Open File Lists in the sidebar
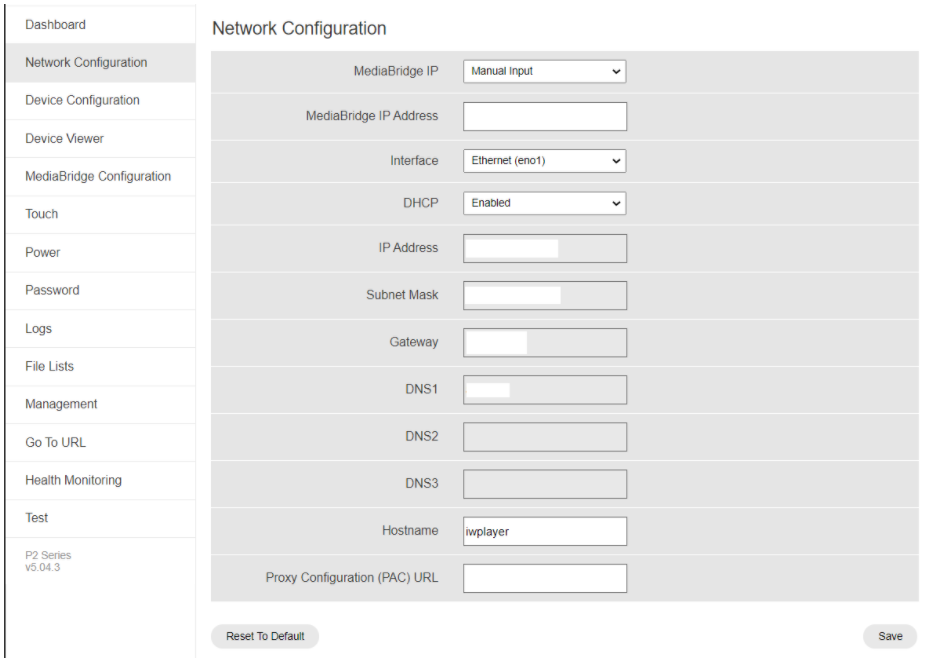Image resolution: width=930 pixels, height=668 pixels. point(101,366)
